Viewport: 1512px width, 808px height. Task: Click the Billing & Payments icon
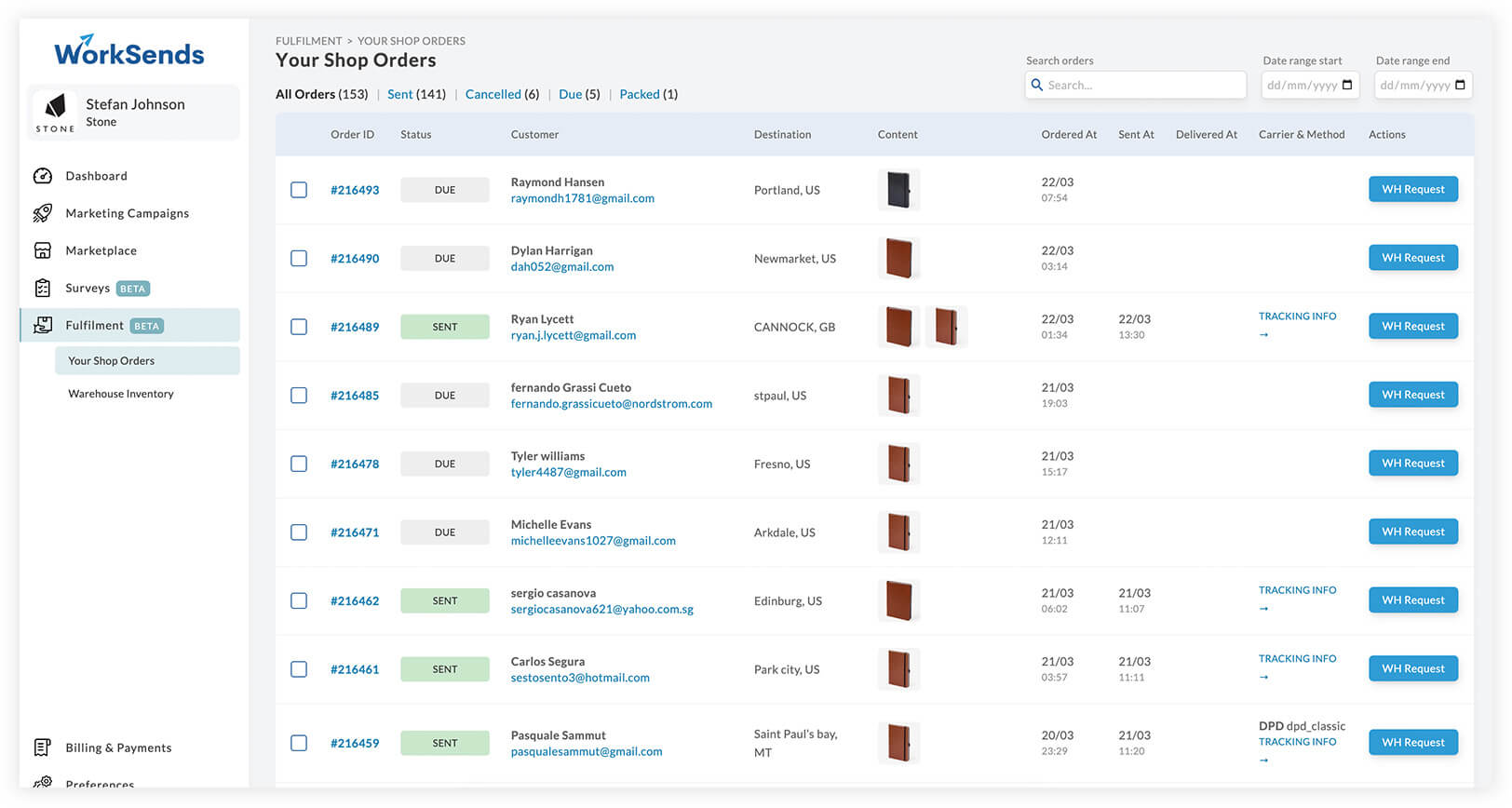[x=43, y=747]
